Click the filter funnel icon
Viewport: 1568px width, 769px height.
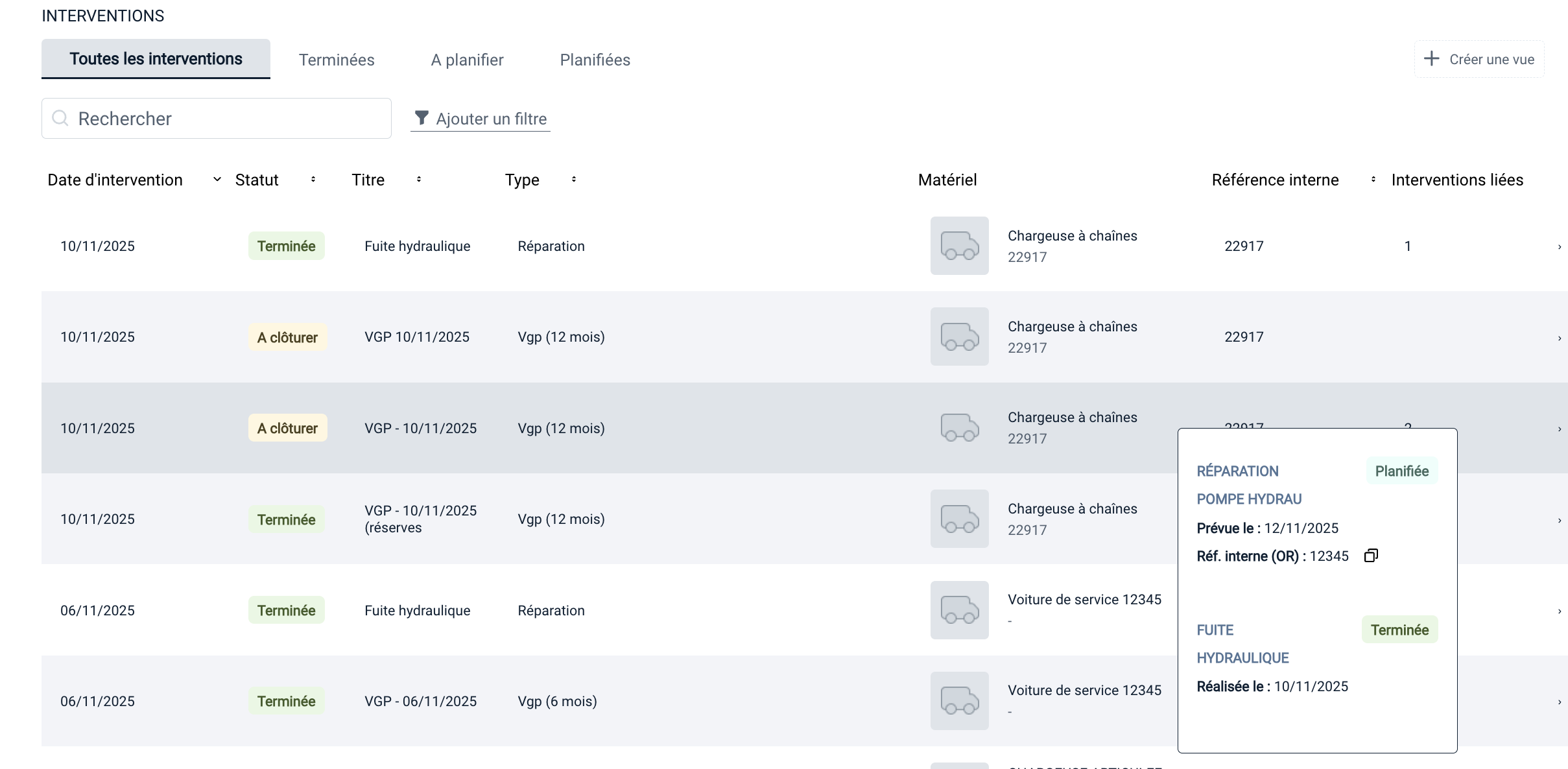click(x=422, y=118)
